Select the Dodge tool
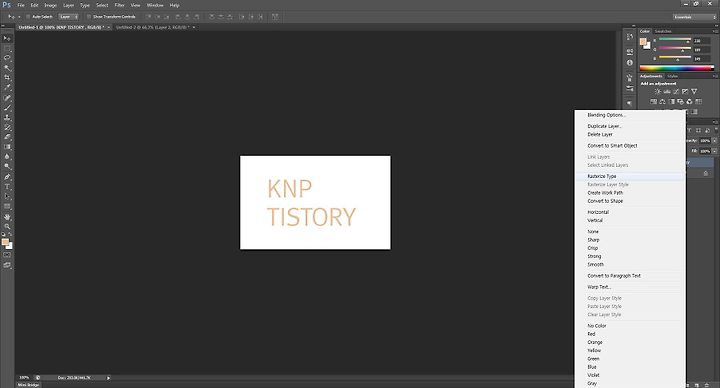 [x=7, y=167]
